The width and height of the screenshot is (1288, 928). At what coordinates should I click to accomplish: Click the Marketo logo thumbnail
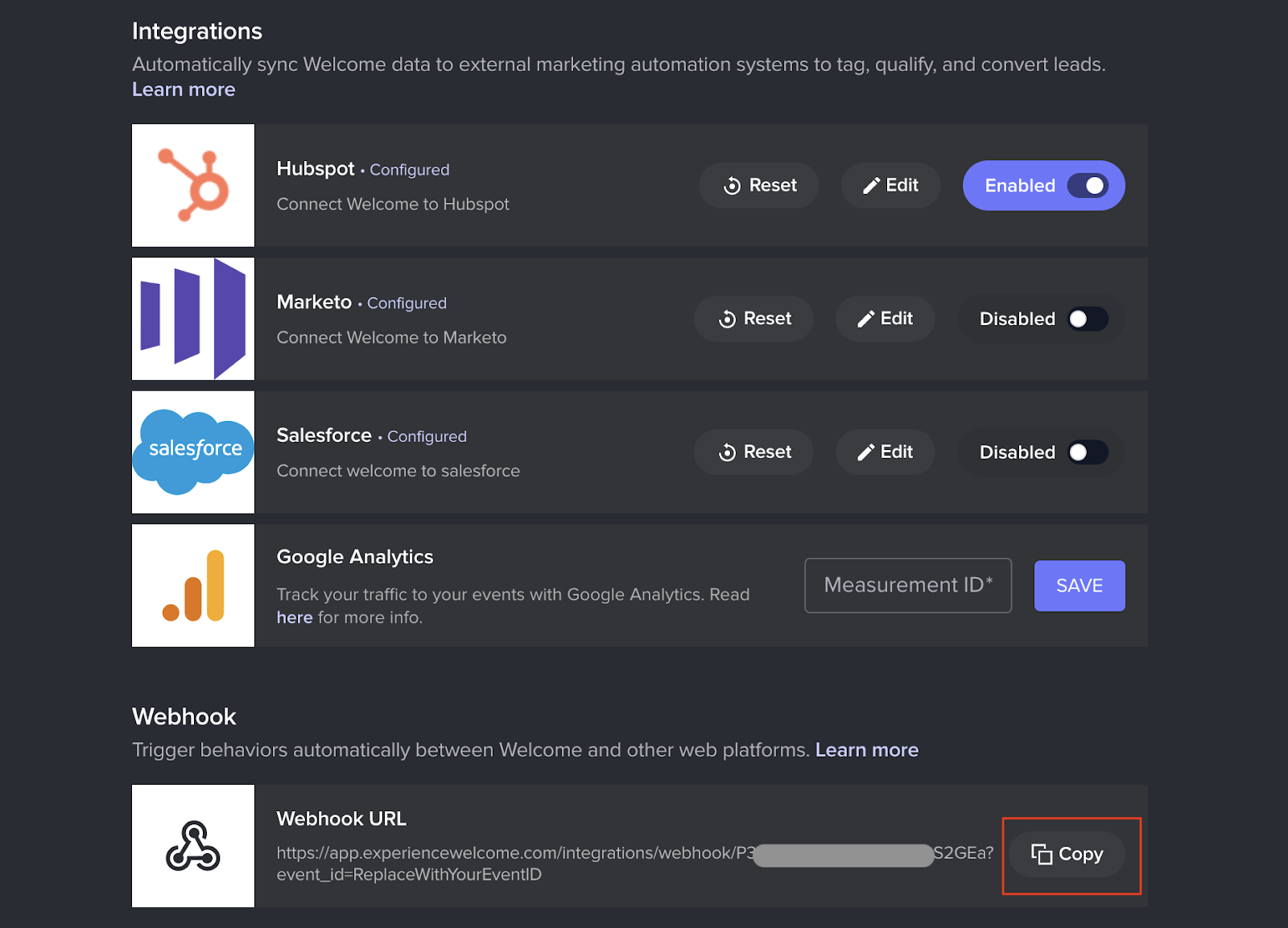point(193,319)
